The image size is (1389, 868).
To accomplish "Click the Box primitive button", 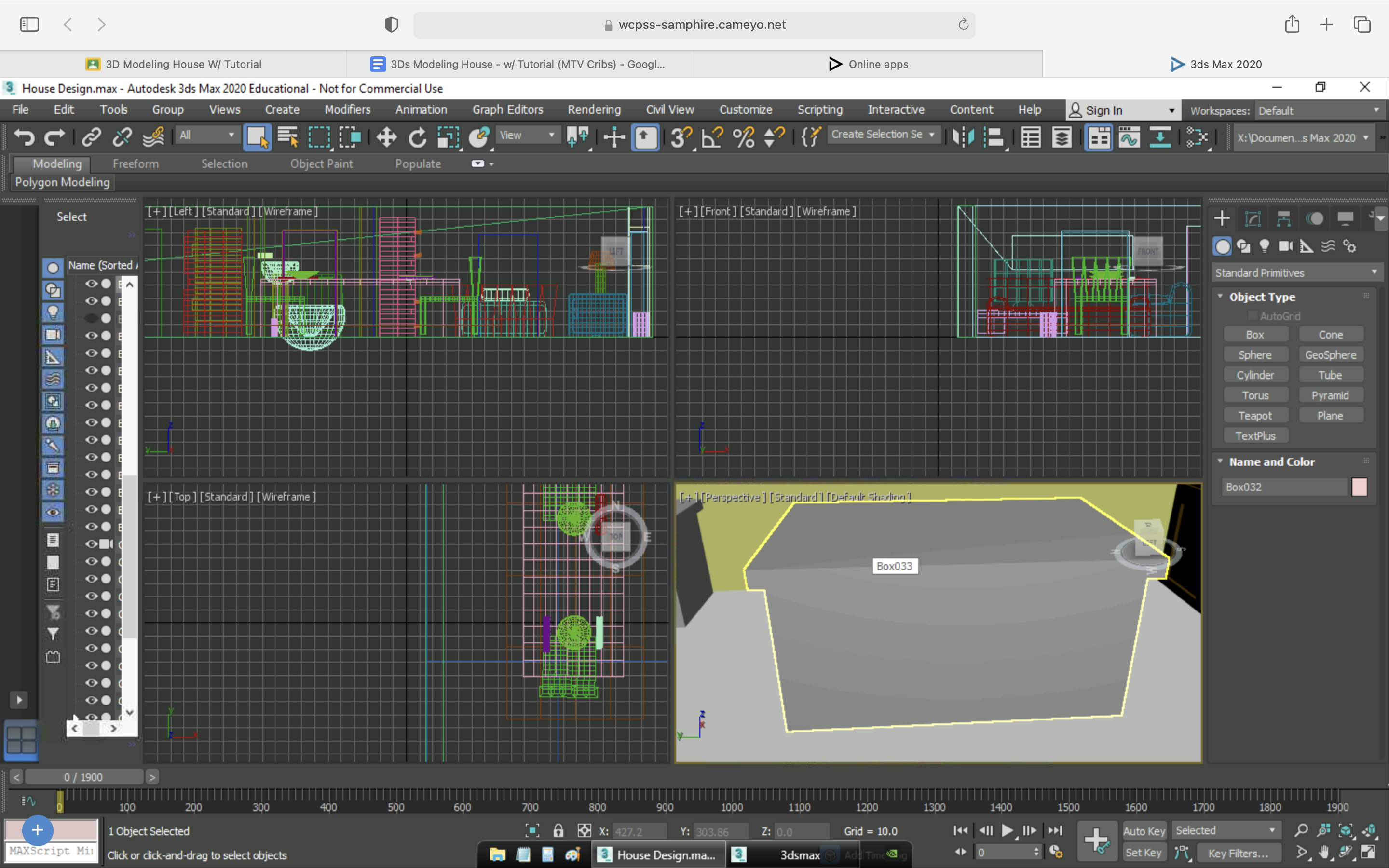I will pyautogui.click(x=1255, y=334).
